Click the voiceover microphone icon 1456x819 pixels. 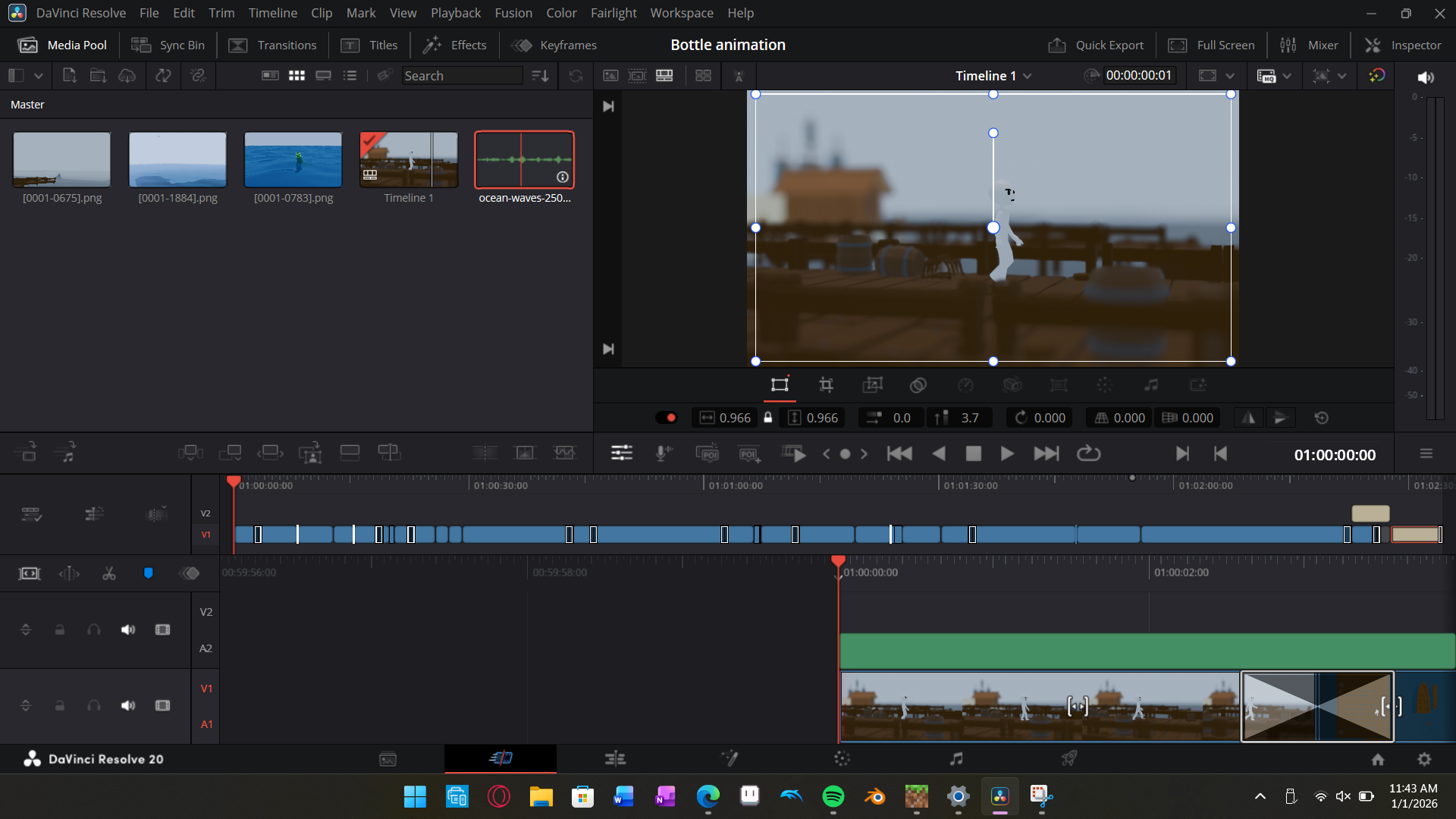[663, 453]
